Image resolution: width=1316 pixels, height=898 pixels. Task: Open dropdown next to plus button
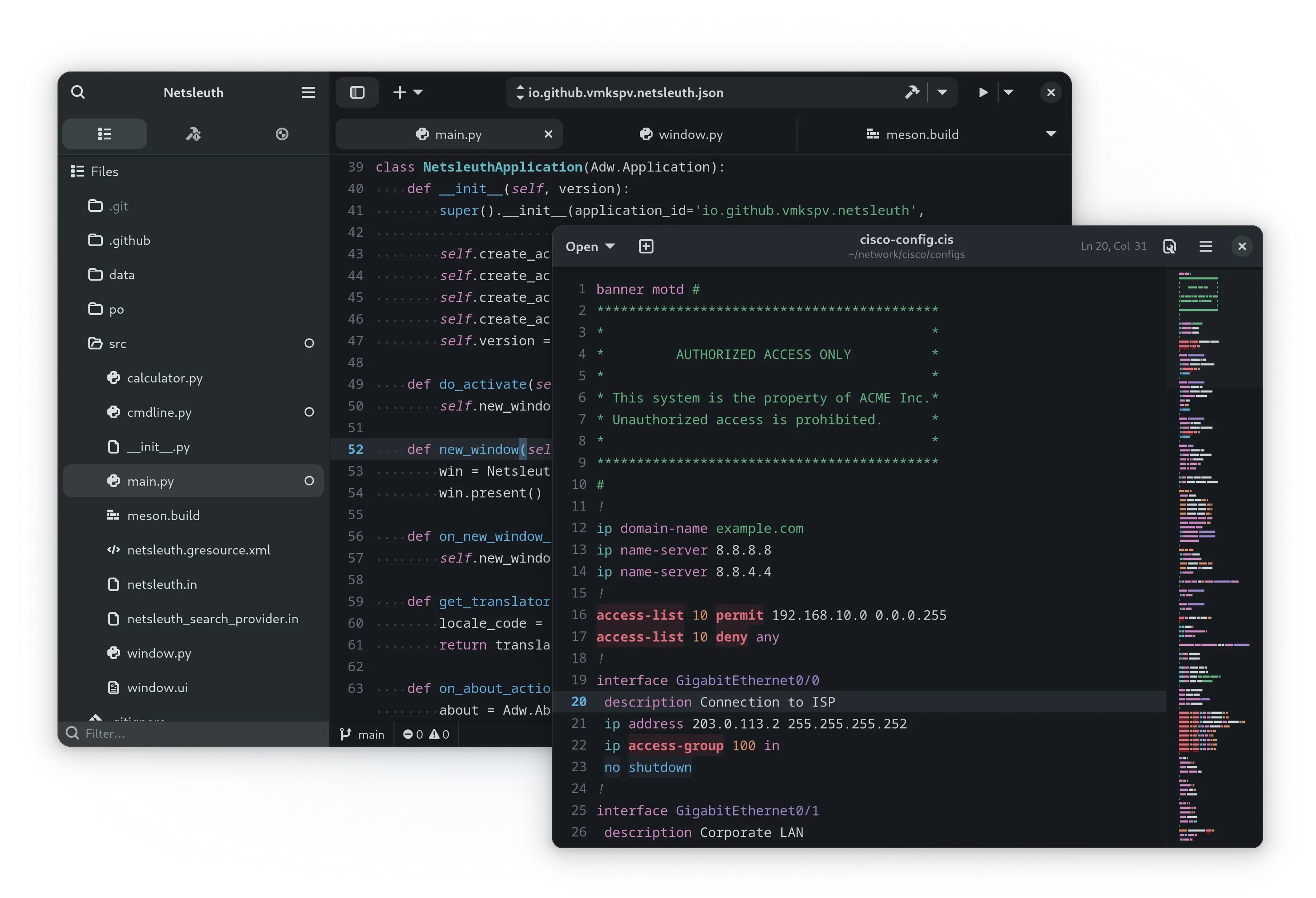418,92
